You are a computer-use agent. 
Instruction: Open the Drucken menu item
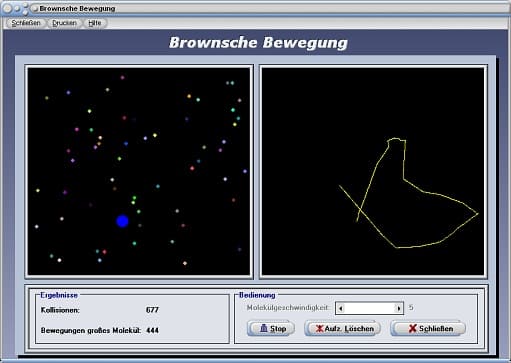coord(64,23)
